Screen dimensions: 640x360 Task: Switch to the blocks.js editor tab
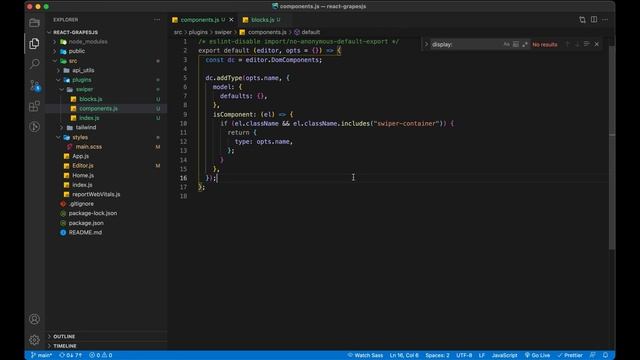click(x=262, y=20)
